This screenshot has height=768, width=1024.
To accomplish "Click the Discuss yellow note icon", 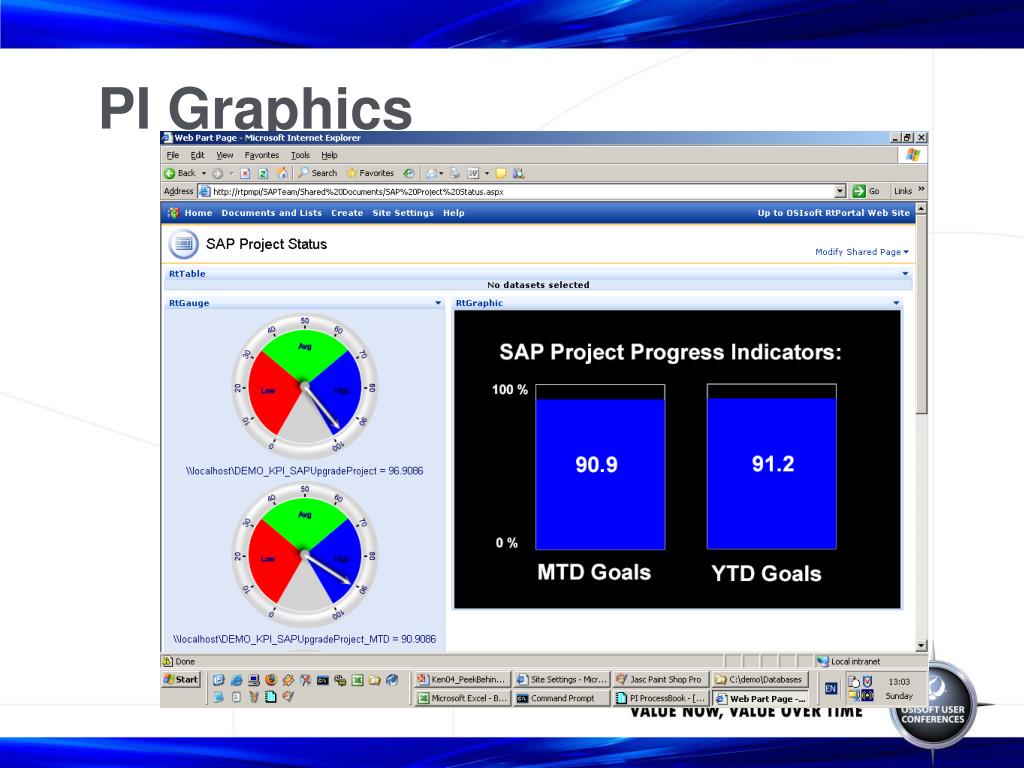I will tap(500, 173).
